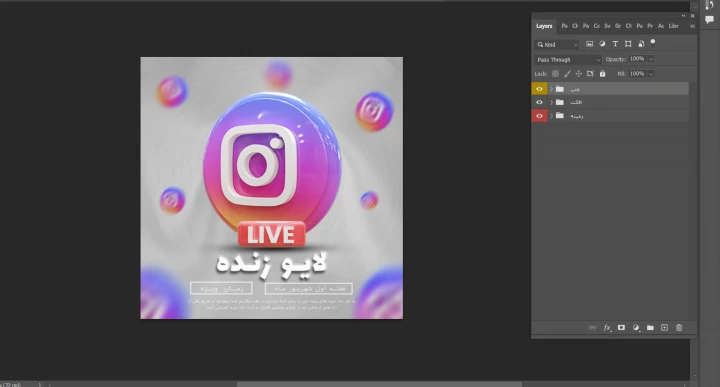Click the horizontal scrollbar thumb
720x387 pixels.
click(379, 385)
